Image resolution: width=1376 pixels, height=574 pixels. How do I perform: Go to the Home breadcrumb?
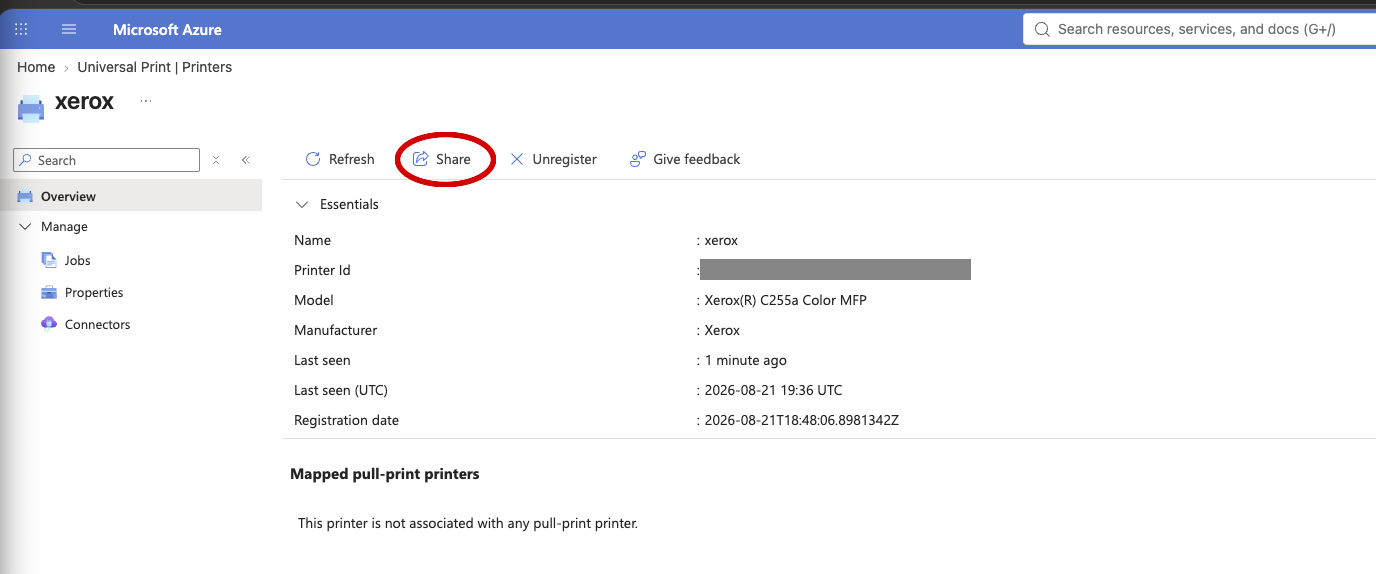coord(36,67)
